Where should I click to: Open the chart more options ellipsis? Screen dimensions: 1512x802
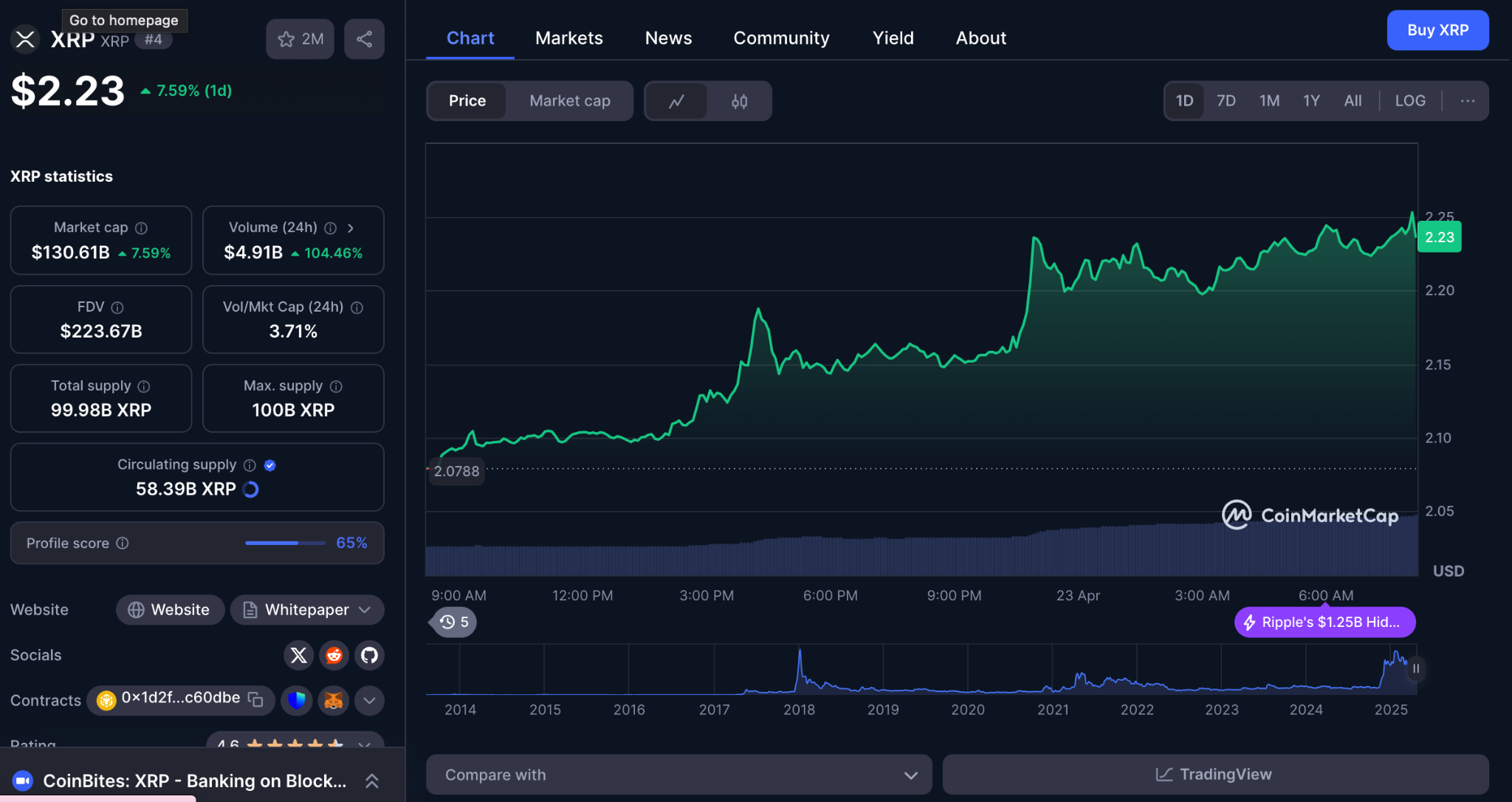pos(1467,101)
